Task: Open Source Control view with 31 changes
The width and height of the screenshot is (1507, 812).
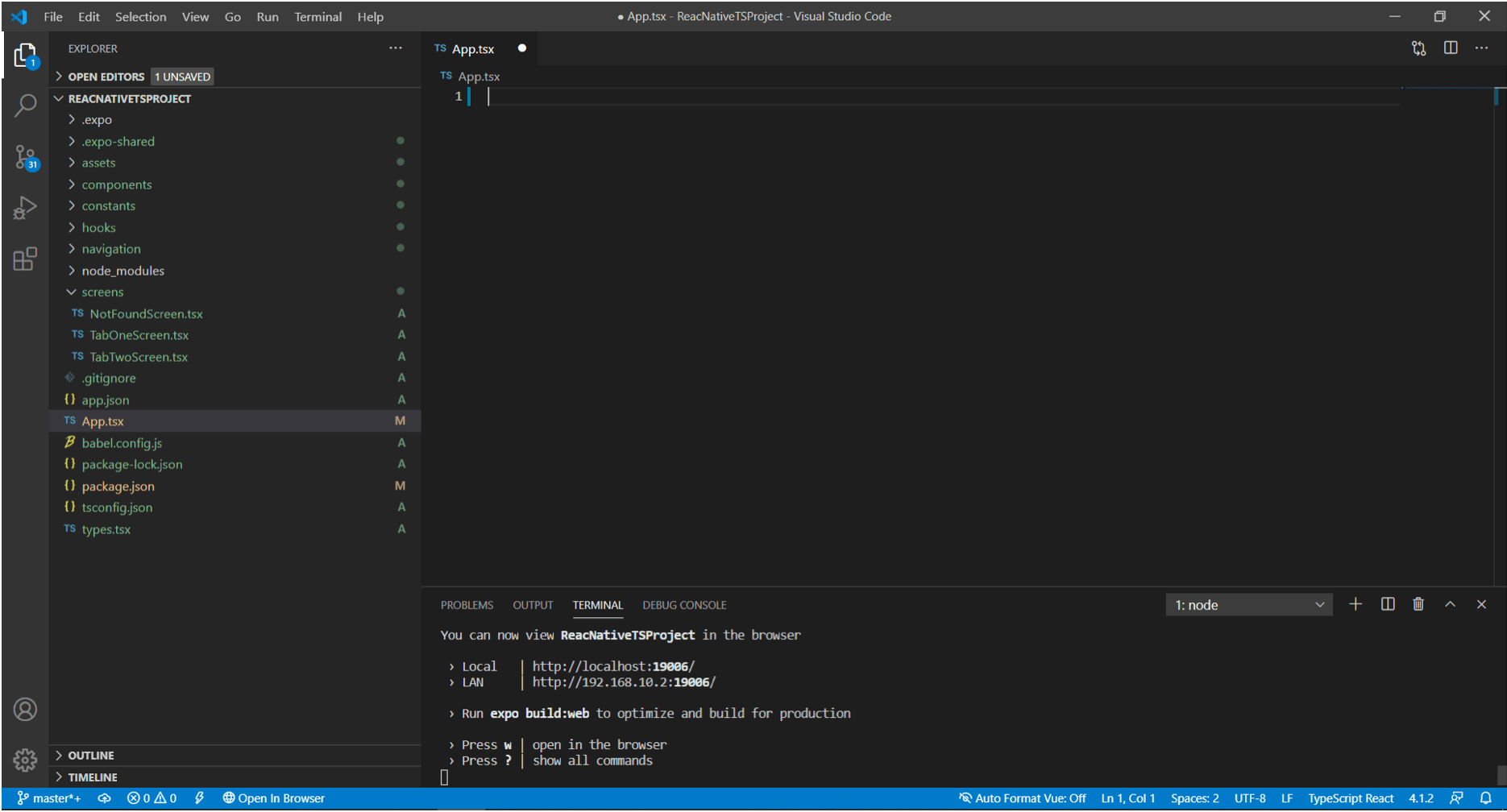Action: click(x=26, y=157)
